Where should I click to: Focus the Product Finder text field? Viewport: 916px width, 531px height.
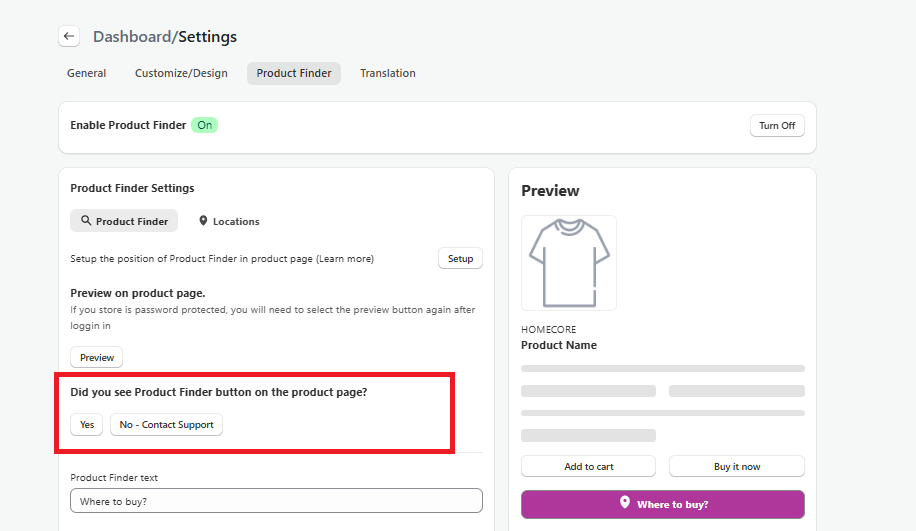click(x=276, y=500)
